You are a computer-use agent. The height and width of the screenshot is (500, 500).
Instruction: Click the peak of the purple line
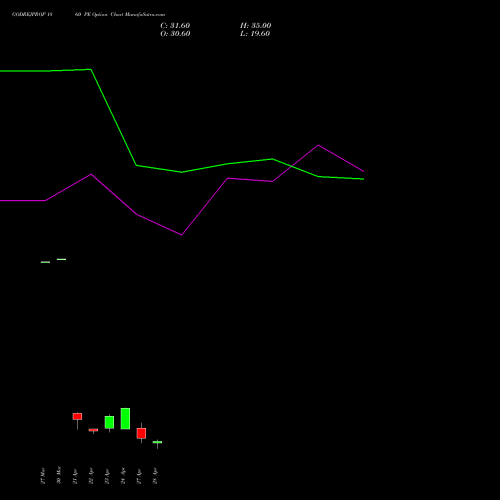318,145
